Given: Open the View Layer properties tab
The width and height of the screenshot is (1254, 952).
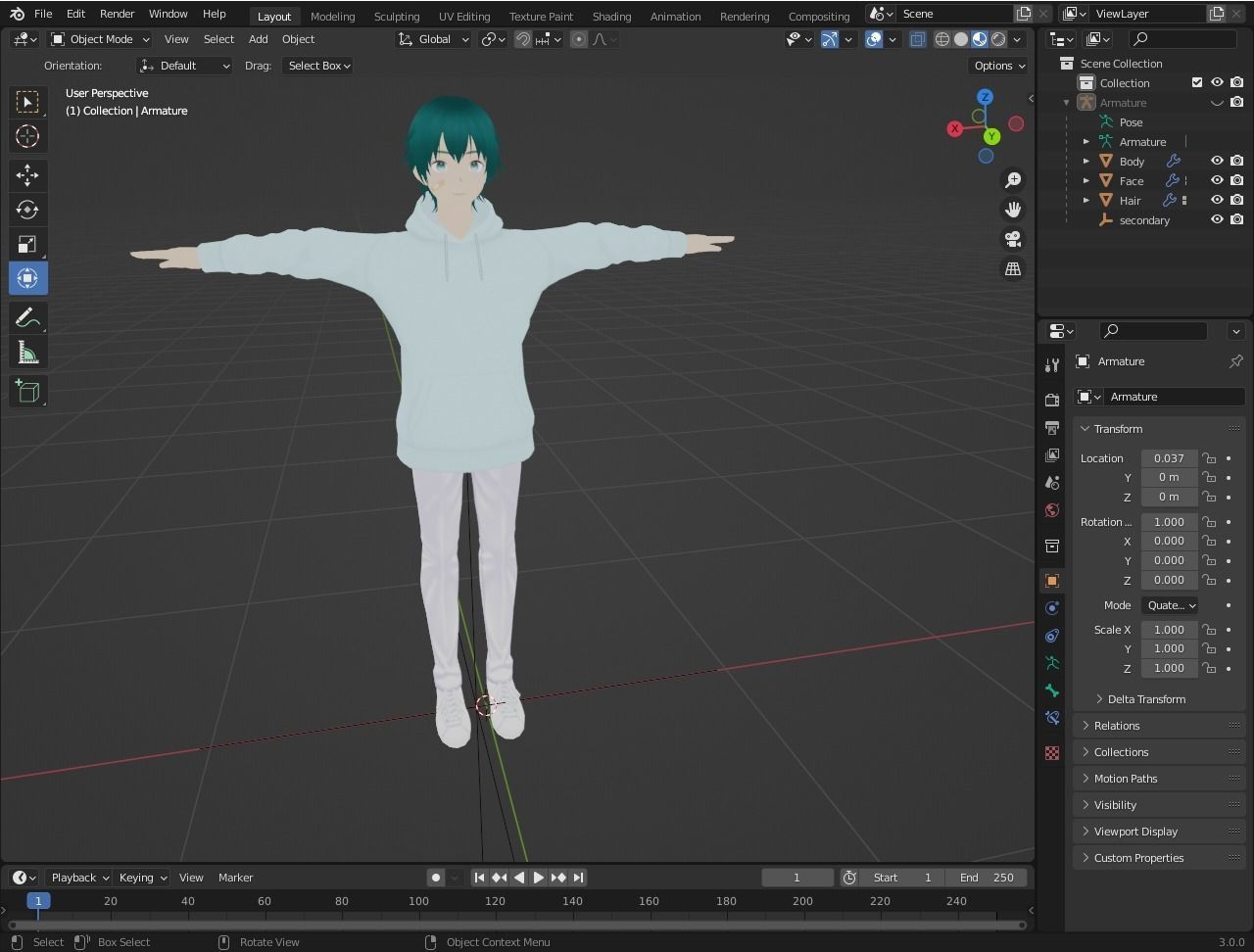Looking at the screenshot, I should tap(1052, 455).
